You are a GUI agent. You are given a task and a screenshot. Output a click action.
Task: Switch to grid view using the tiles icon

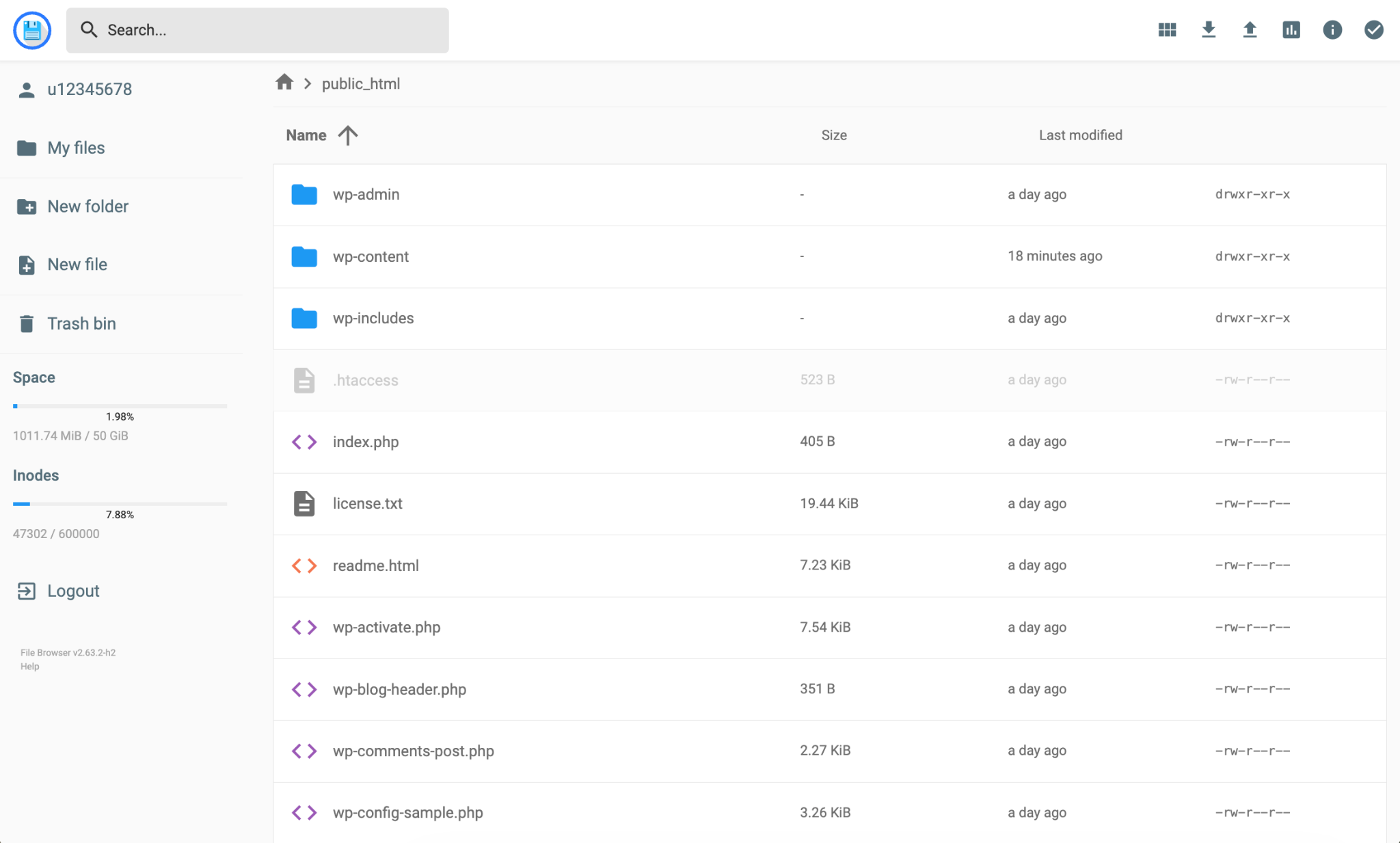pos(1167,30)
